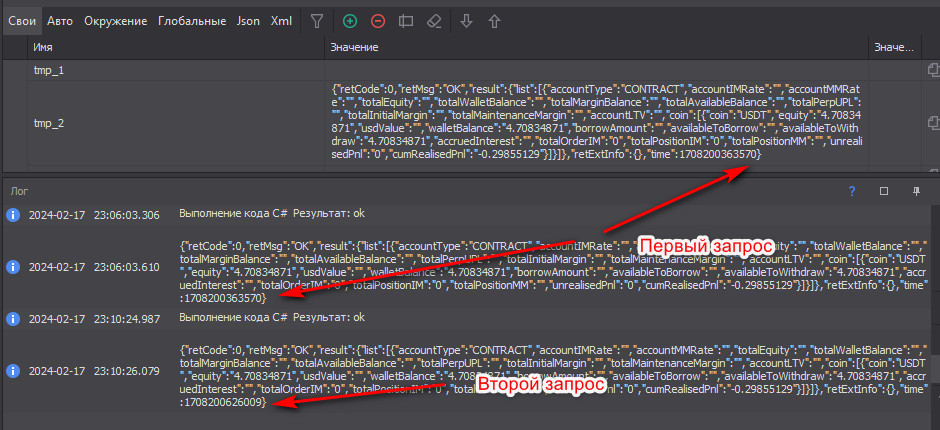Click the tmp_2 JSON value cell
The image size is (940, 430).
click(x=596, y=123)
